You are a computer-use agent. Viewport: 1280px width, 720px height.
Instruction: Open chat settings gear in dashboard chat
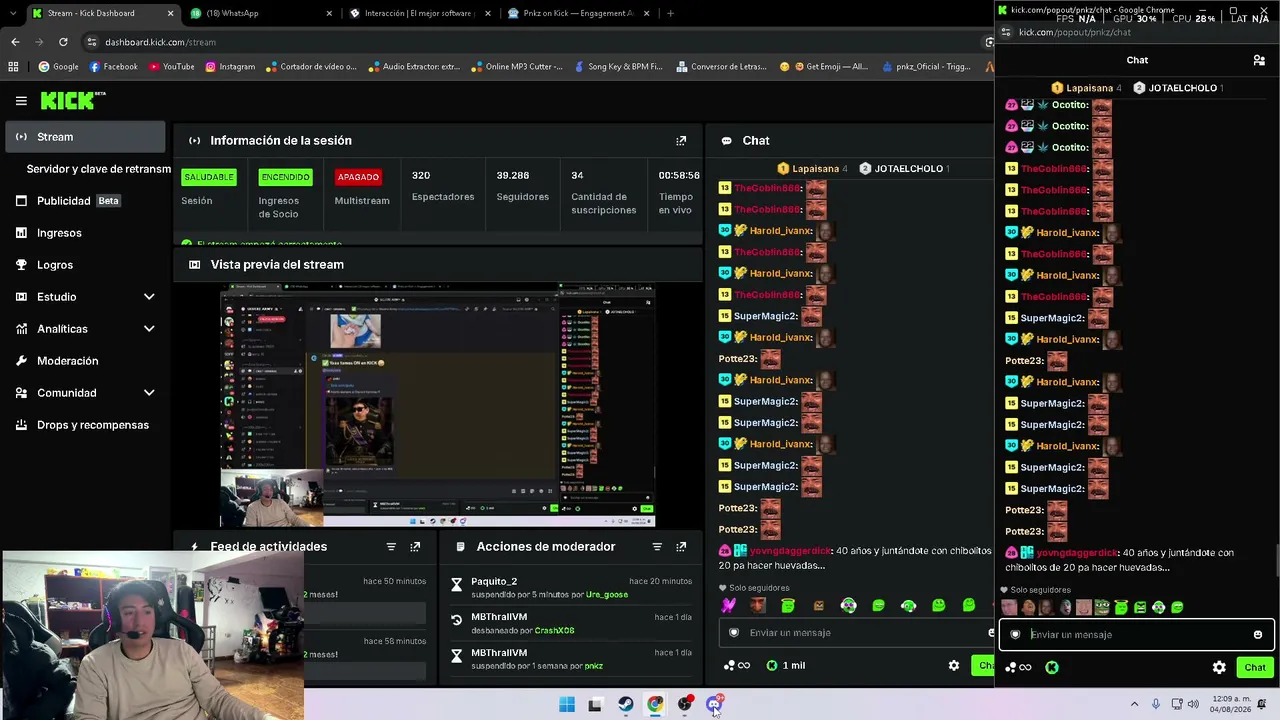[x=954, y=665]
